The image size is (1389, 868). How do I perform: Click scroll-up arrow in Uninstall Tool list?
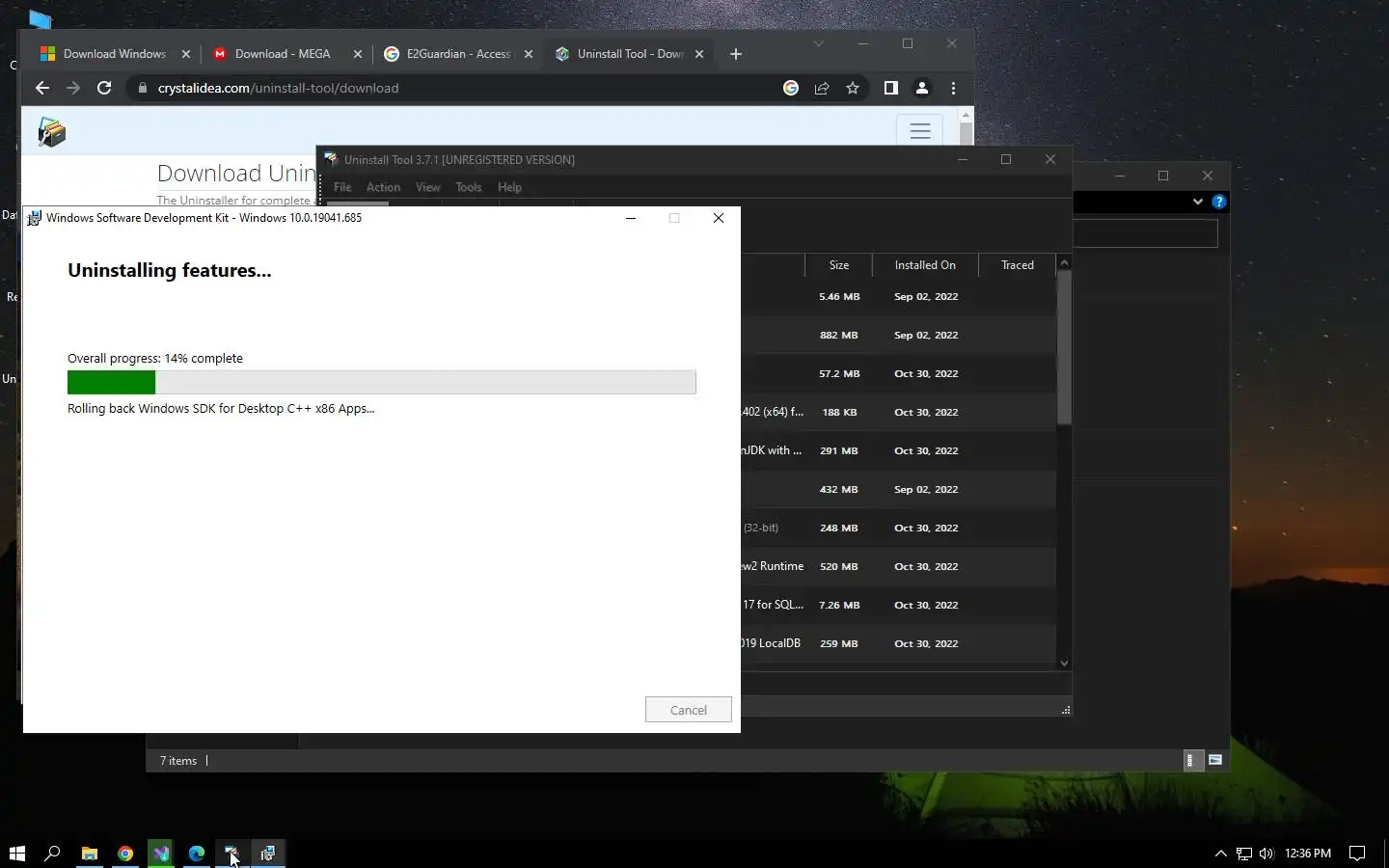[x=1064, y=263]
